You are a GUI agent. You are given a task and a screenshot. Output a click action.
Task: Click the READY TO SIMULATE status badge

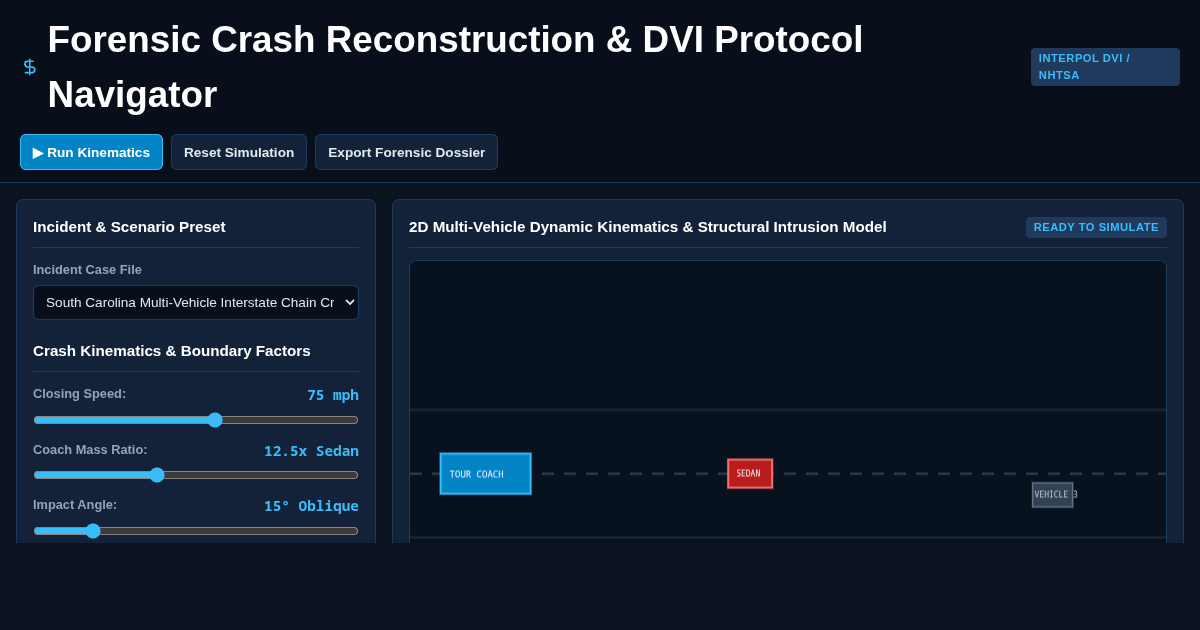(1096, 227)
